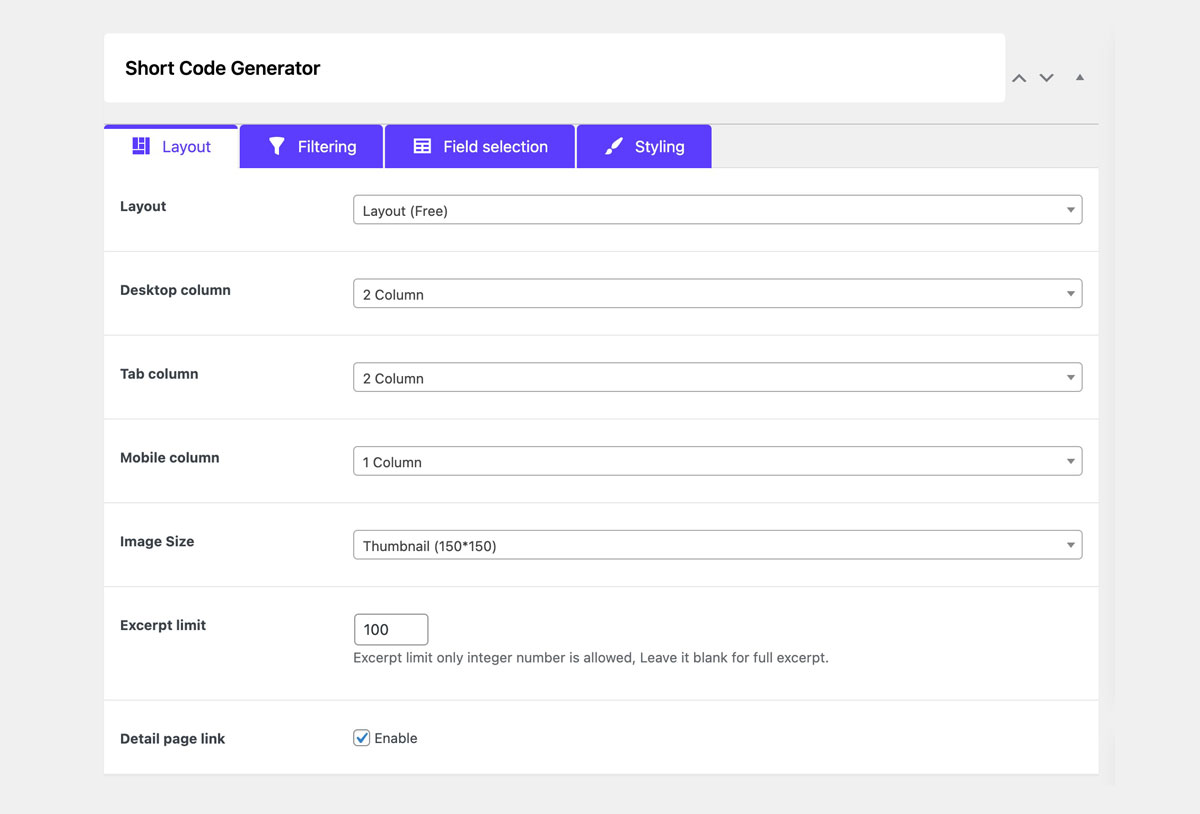Click the Desktop column label
The width and height of the screenshot is (1200, 814).
175,290
